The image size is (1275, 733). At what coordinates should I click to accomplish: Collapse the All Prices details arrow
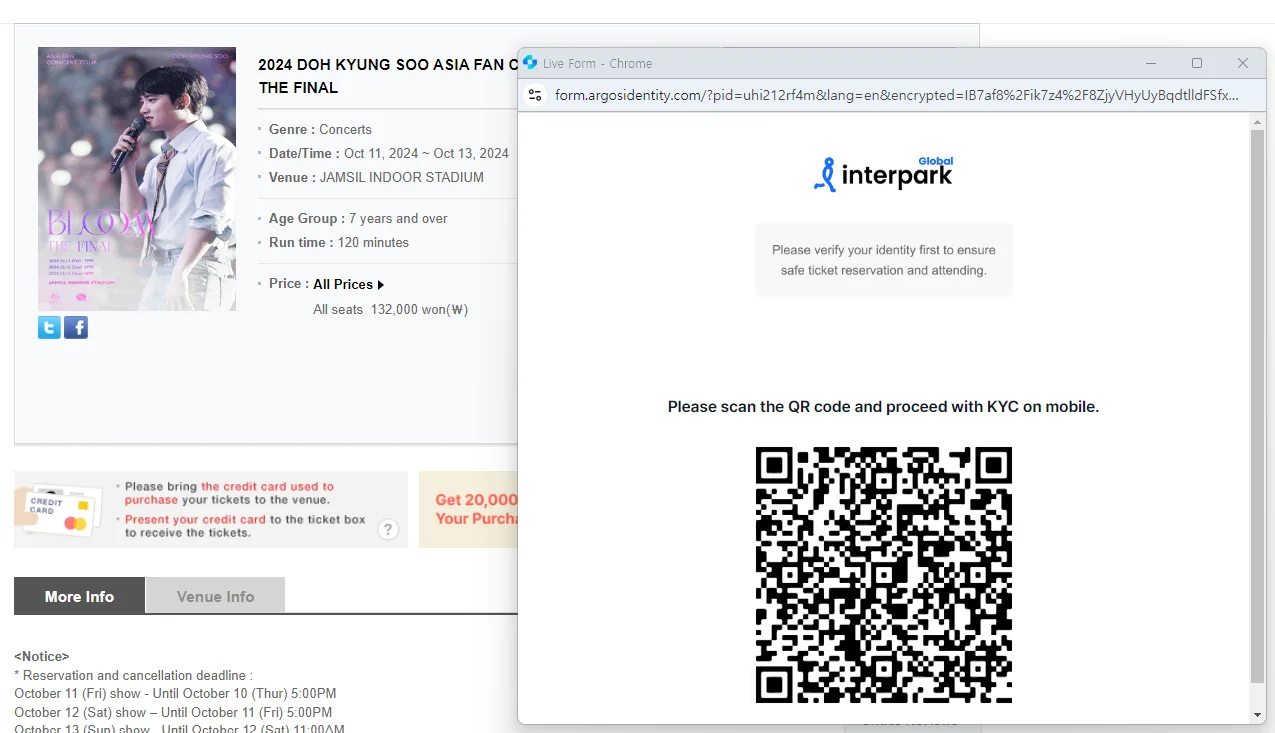(x=378, y=283)
